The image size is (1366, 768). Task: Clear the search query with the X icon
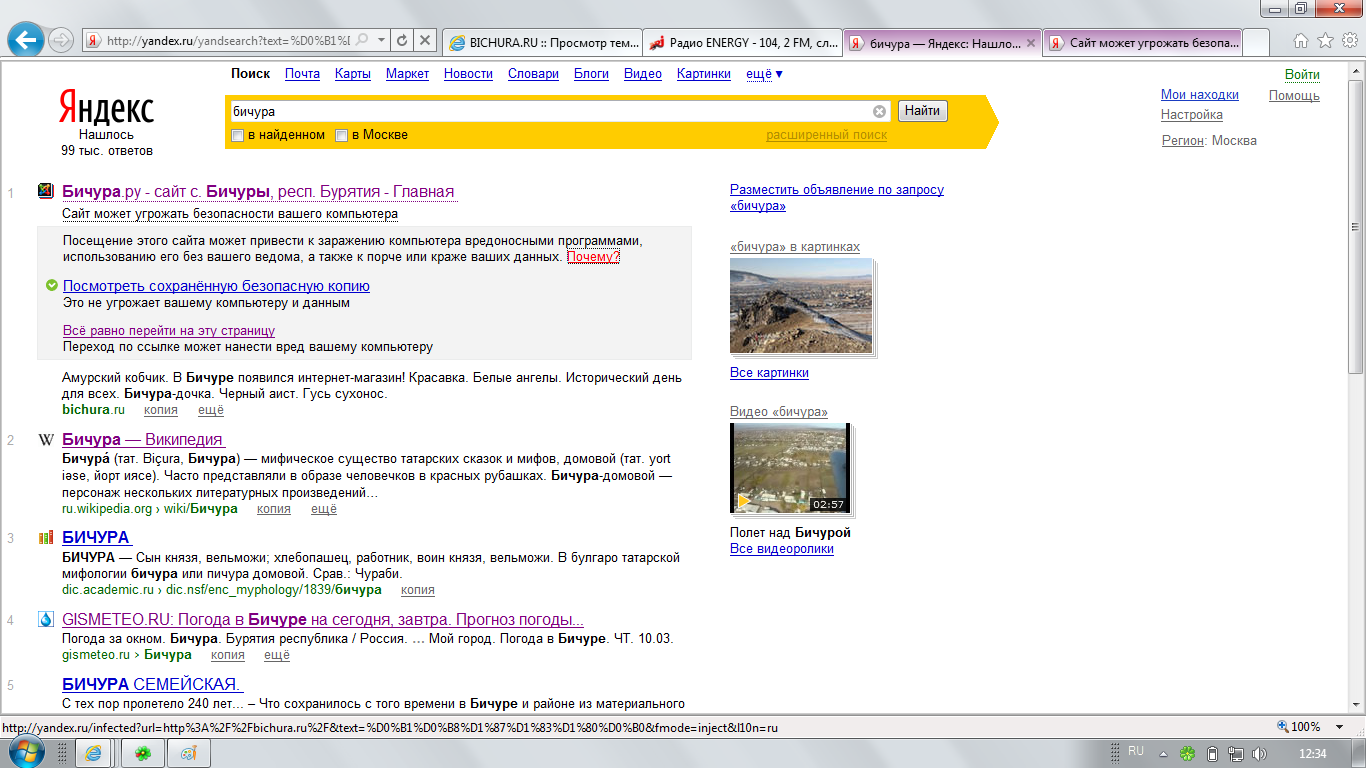click(880, 111)
